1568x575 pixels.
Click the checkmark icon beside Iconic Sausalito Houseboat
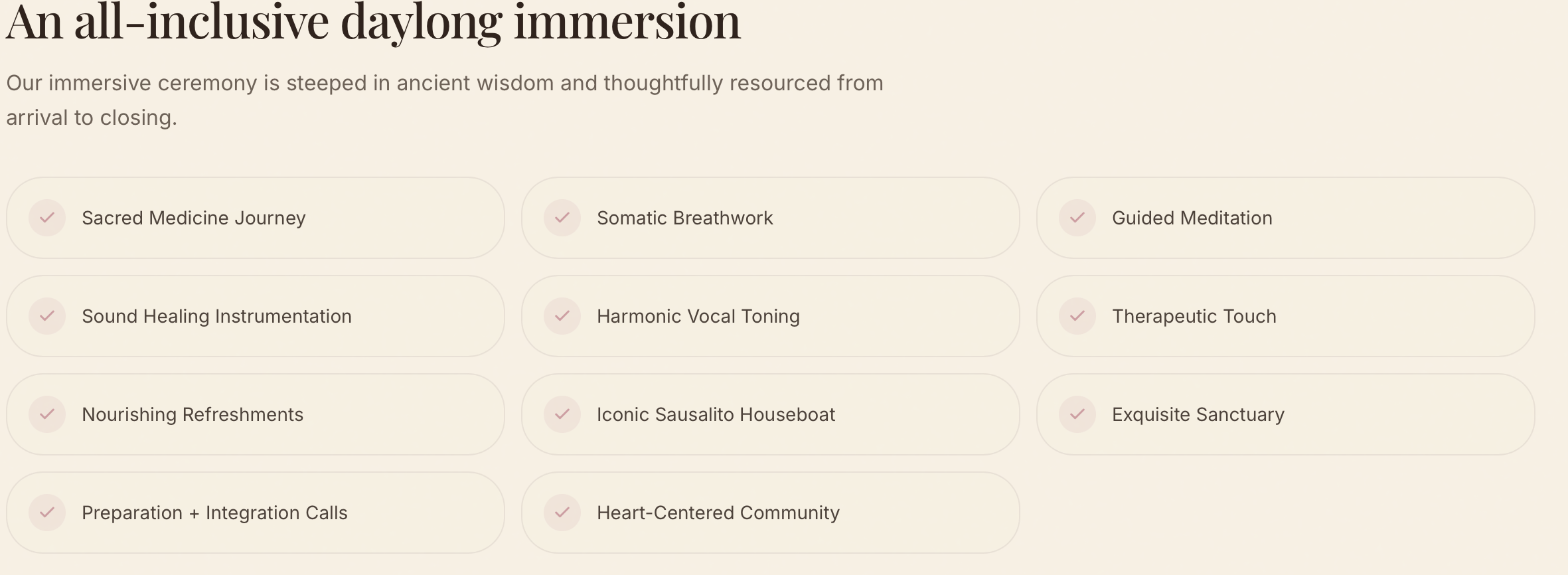pyautogui.click(x=562, y=414)
